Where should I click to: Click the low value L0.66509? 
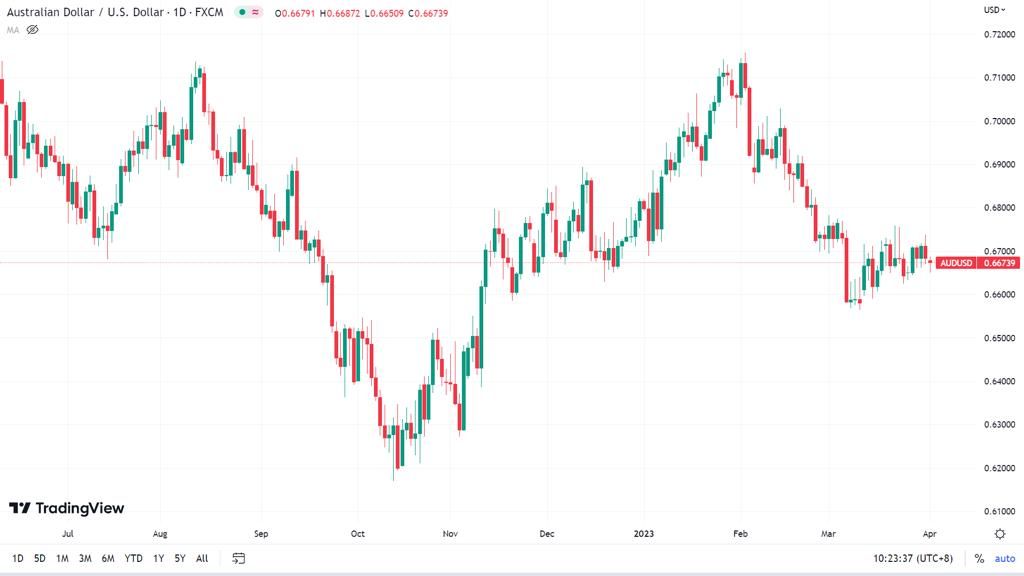click(x=383, y=13)
